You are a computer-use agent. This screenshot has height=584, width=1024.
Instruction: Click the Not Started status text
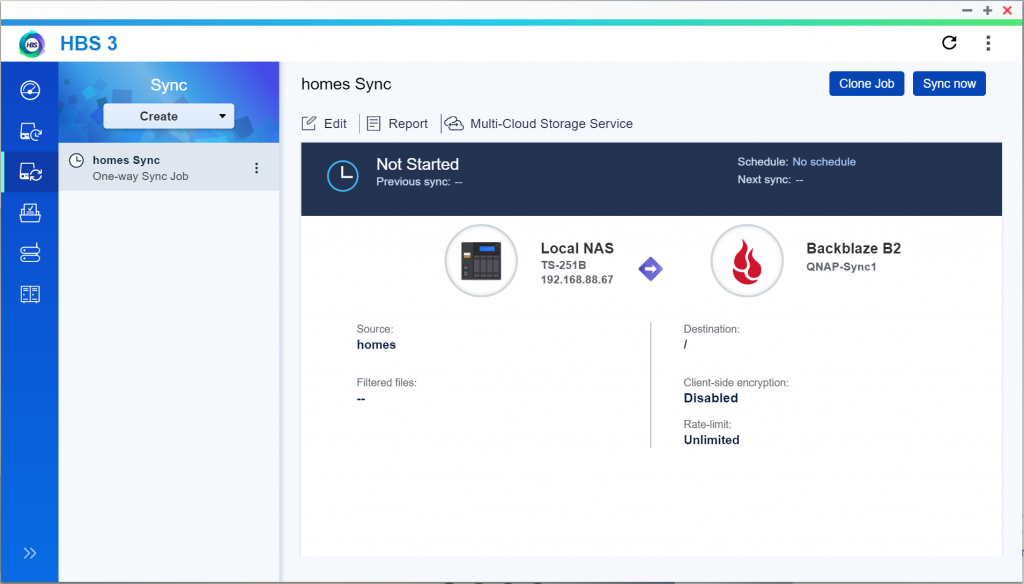pyautogui.click(x=417, y=164)
